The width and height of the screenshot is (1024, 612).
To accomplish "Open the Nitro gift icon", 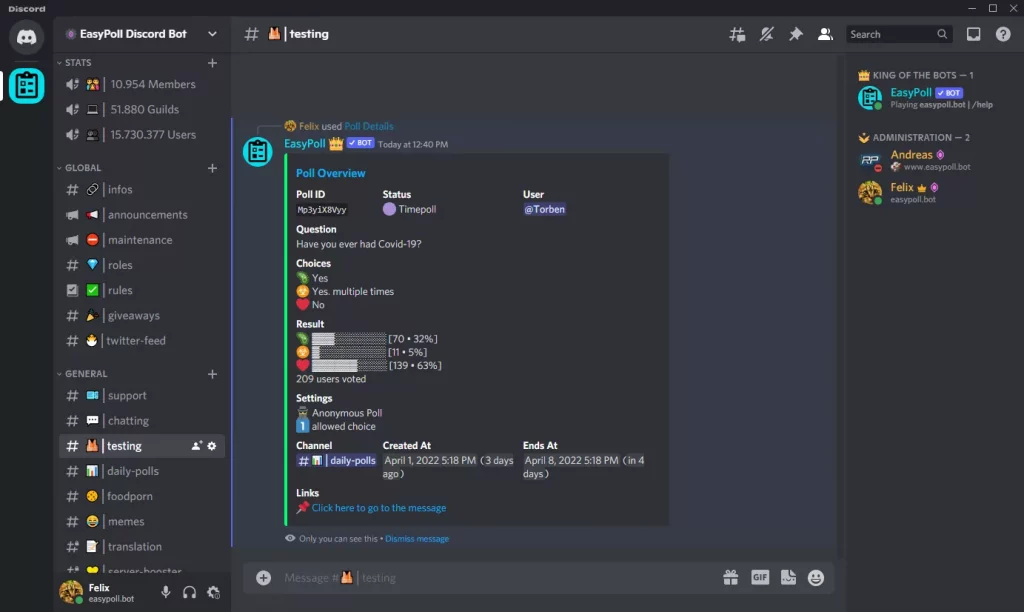I will 730,577.
